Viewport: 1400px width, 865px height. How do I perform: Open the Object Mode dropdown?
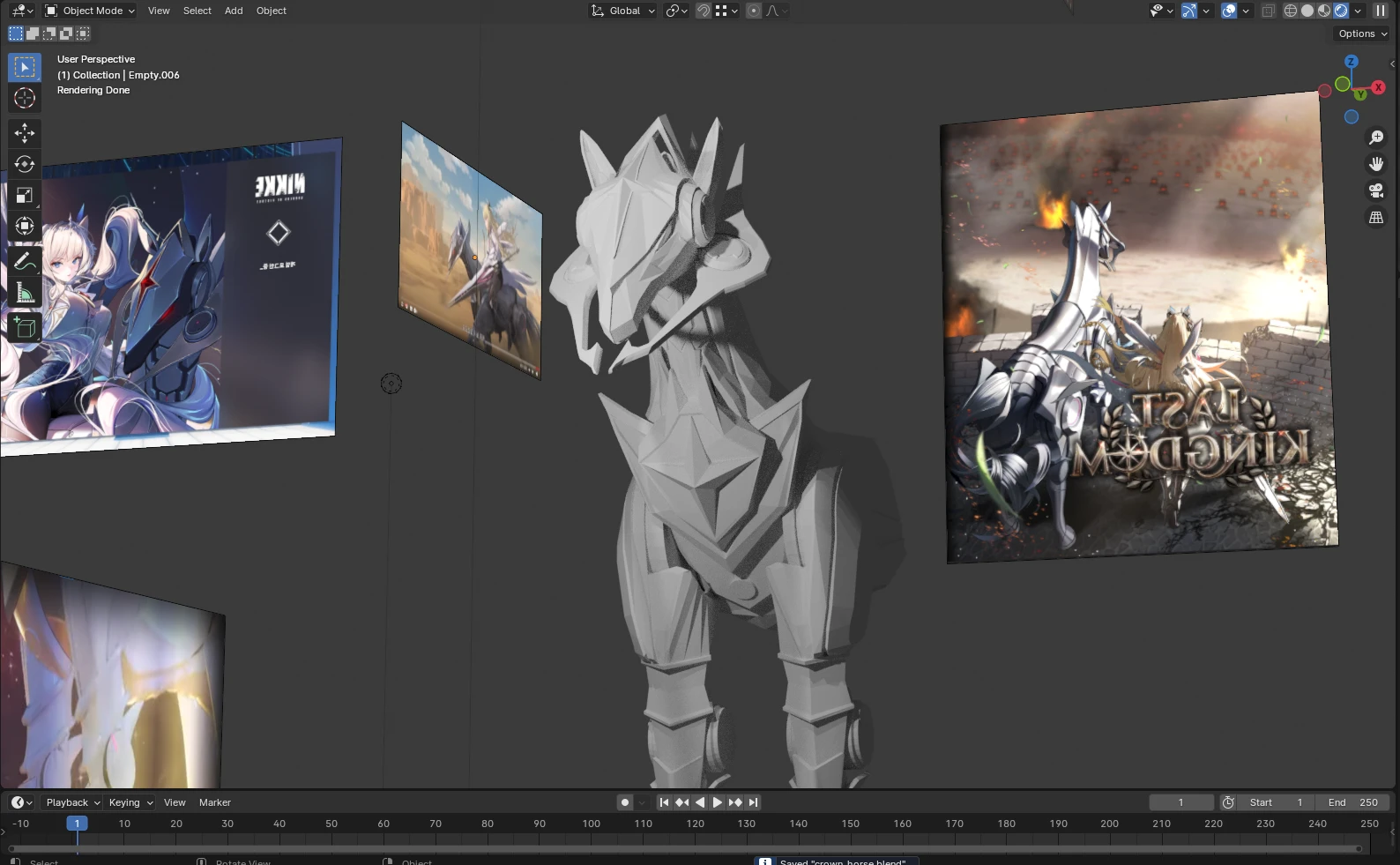tap(90, 11)
